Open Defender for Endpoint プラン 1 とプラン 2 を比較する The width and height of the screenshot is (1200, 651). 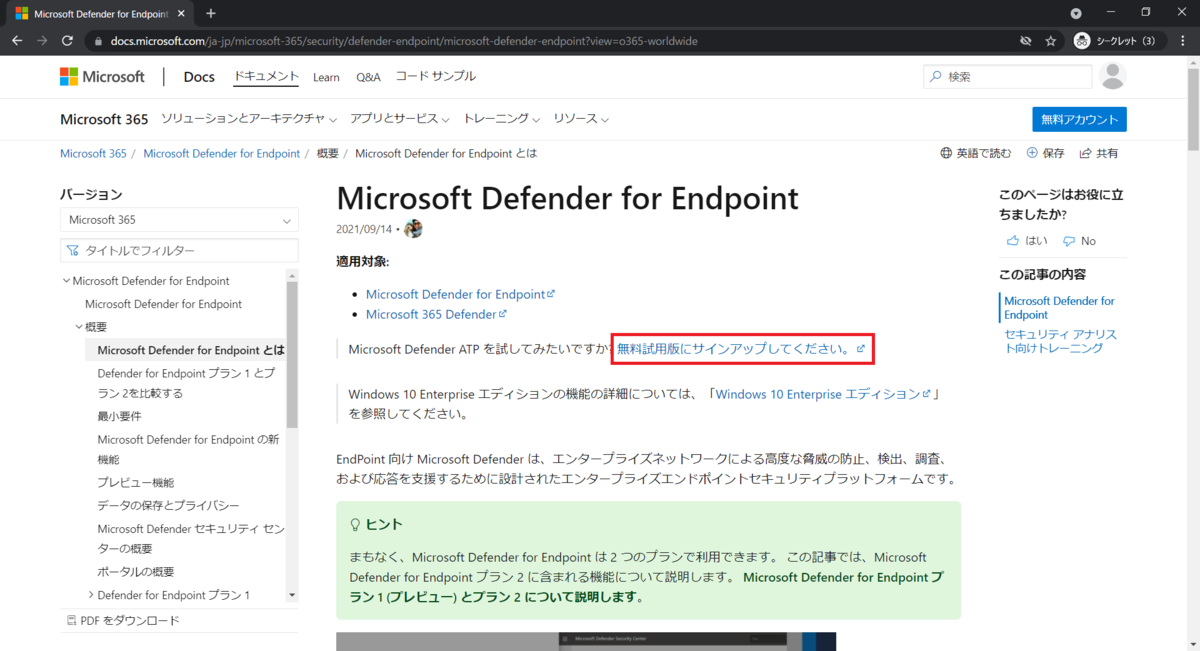tap(186, 383)
